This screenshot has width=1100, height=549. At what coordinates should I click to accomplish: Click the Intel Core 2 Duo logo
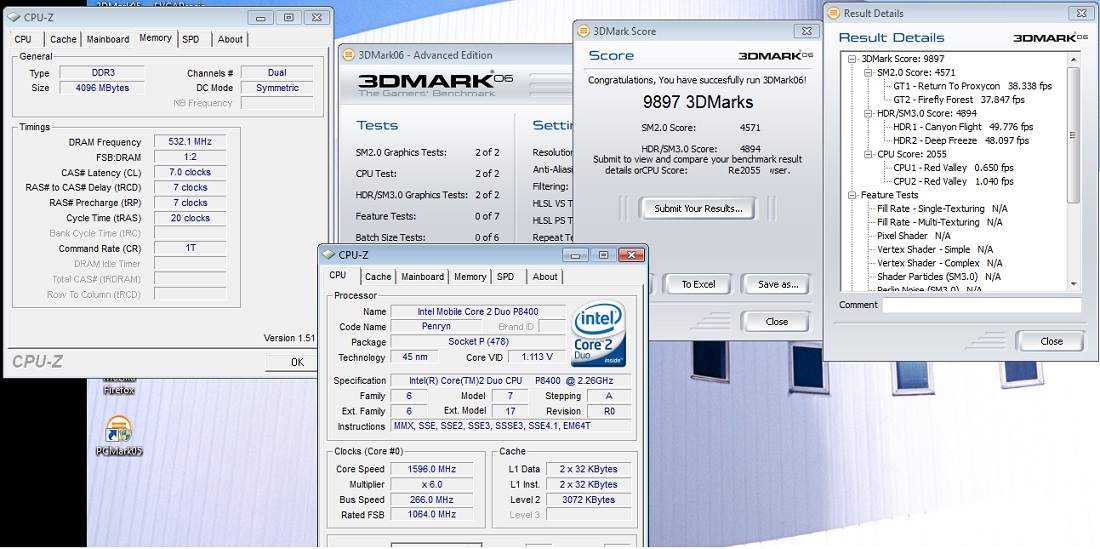[598, 336]
